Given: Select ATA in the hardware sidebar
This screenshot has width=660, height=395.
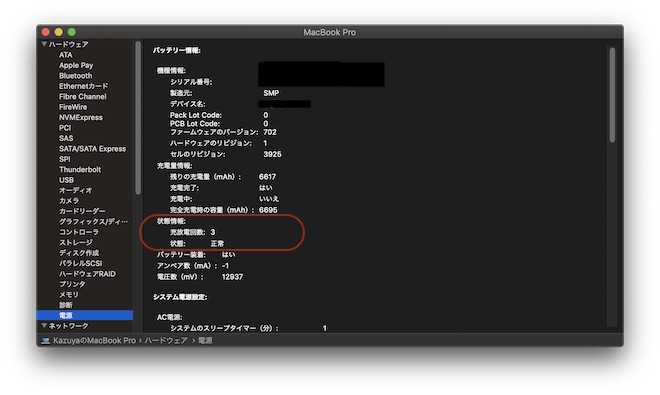Looking at the screenshot, I should click(66, 55).
